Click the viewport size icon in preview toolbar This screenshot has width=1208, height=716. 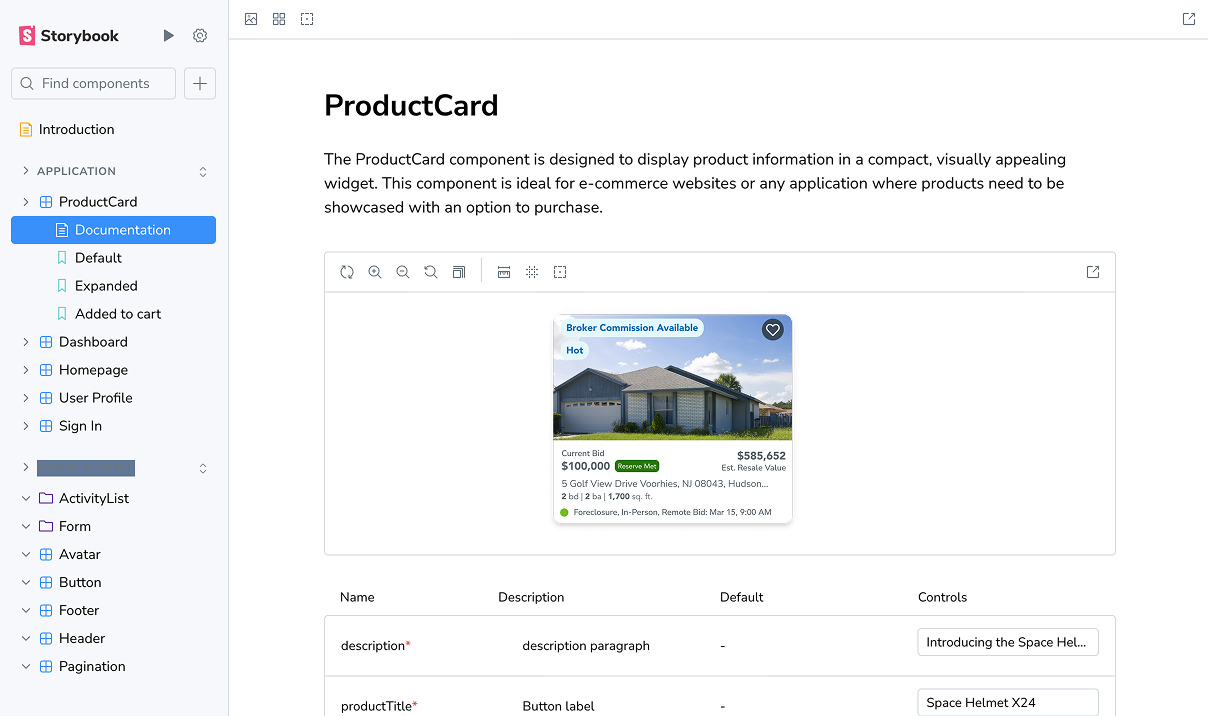(x=459, y=272)
